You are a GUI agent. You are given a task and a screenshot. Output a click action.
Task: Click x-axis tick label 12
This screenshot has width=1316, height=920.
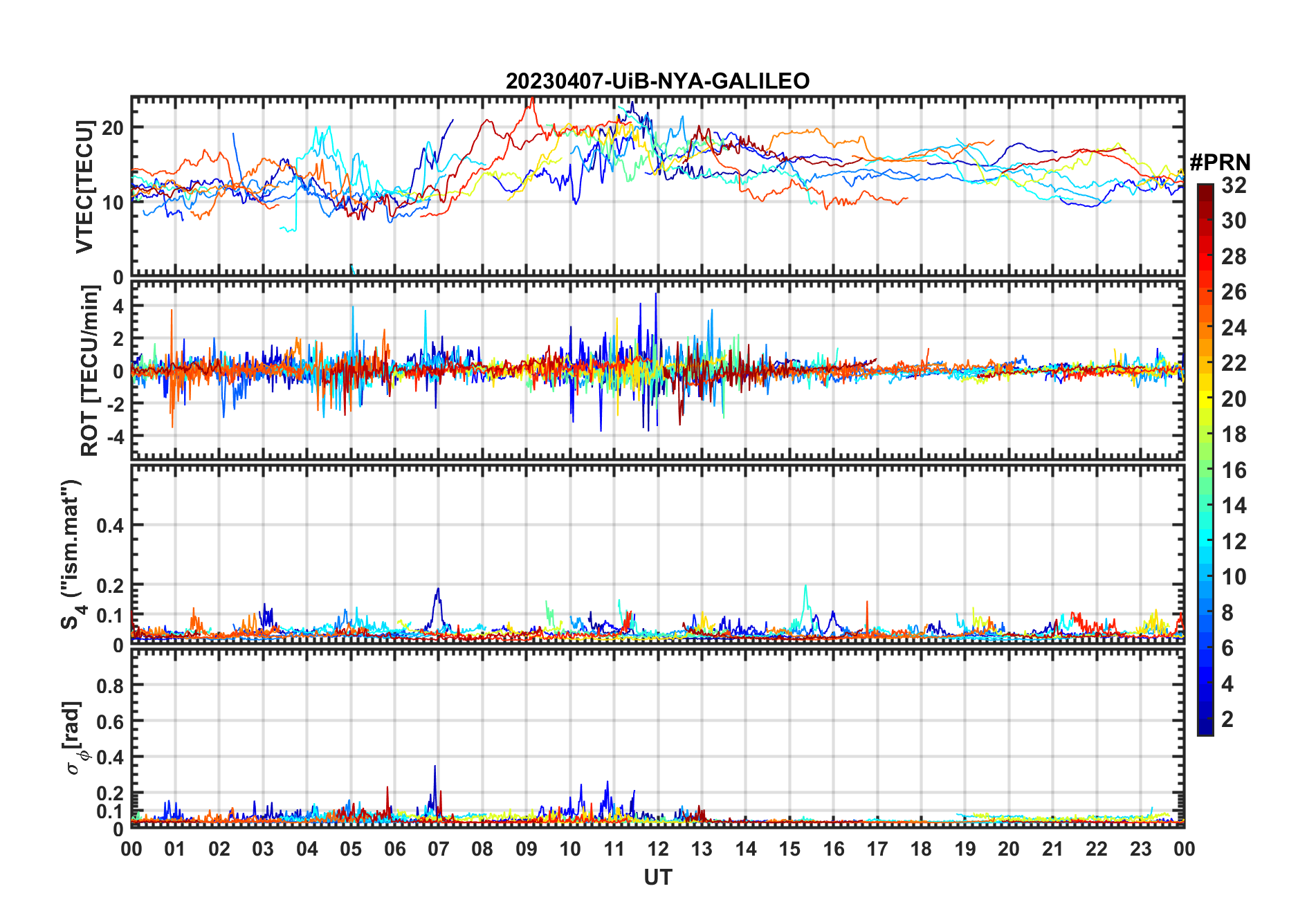658,849
